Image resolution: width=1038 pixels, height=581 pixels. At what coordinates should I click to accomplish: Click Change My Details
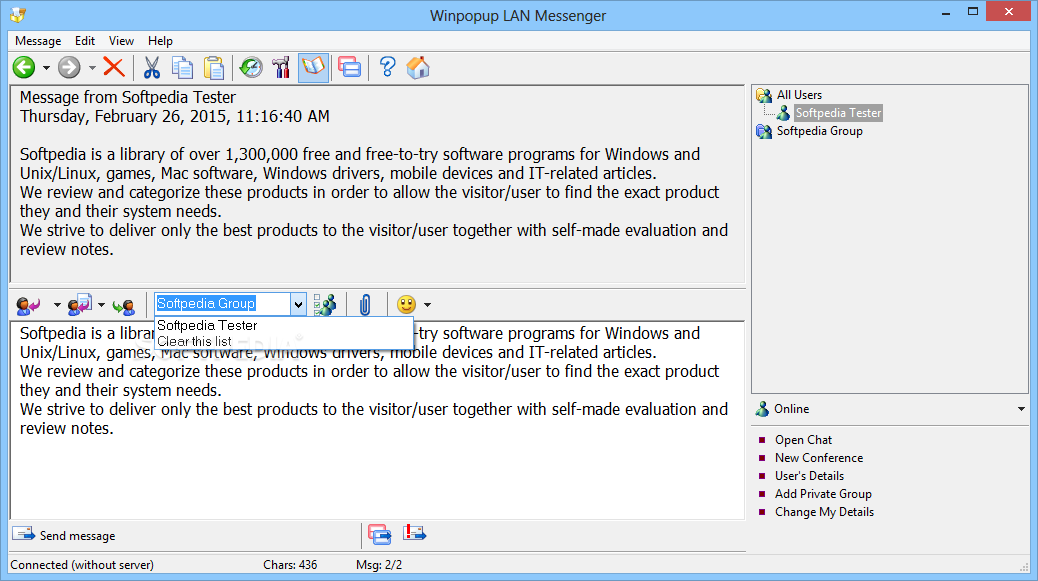824,512
